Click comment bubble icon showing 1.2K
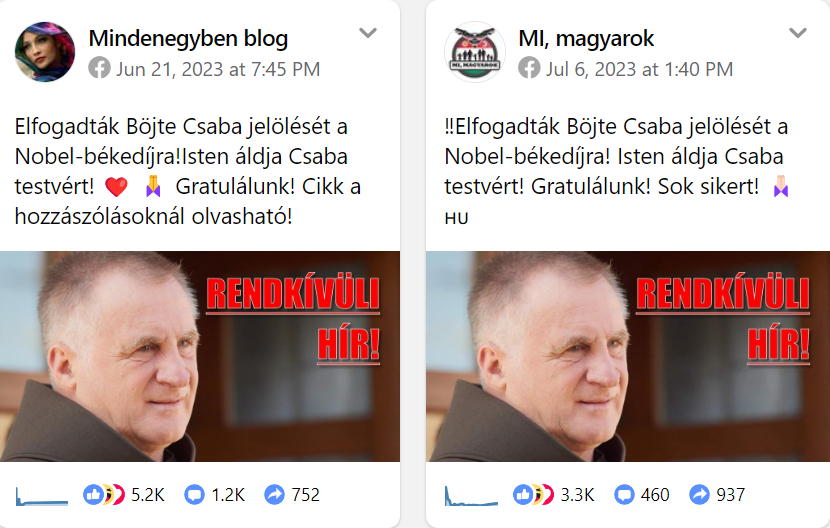Screen dimensions: 830x528 (194, 495)
